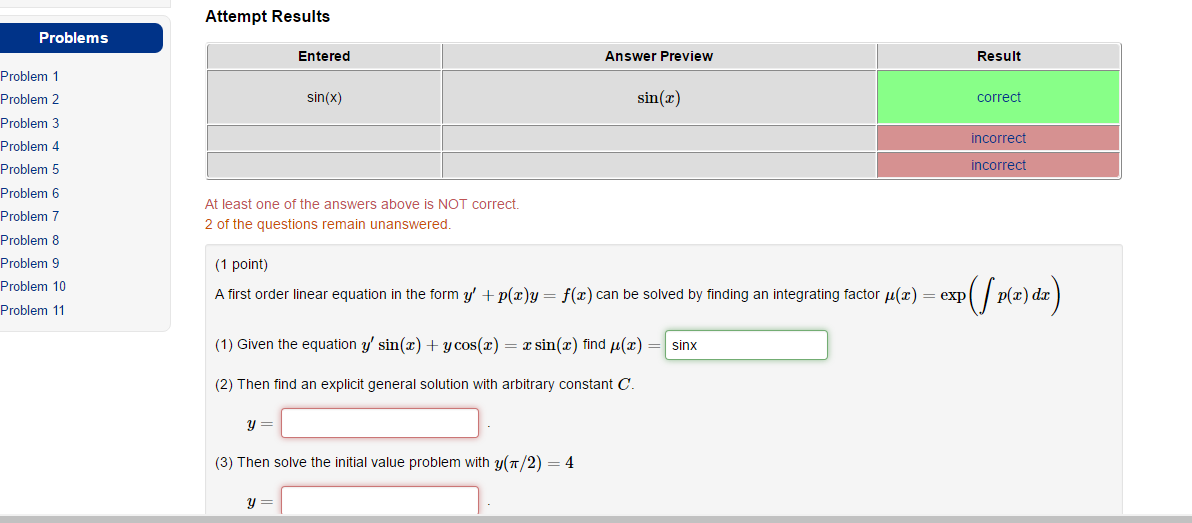The image size is (1192, 523).
Task: Focus the general solution y input field
Action: [380, 423]
